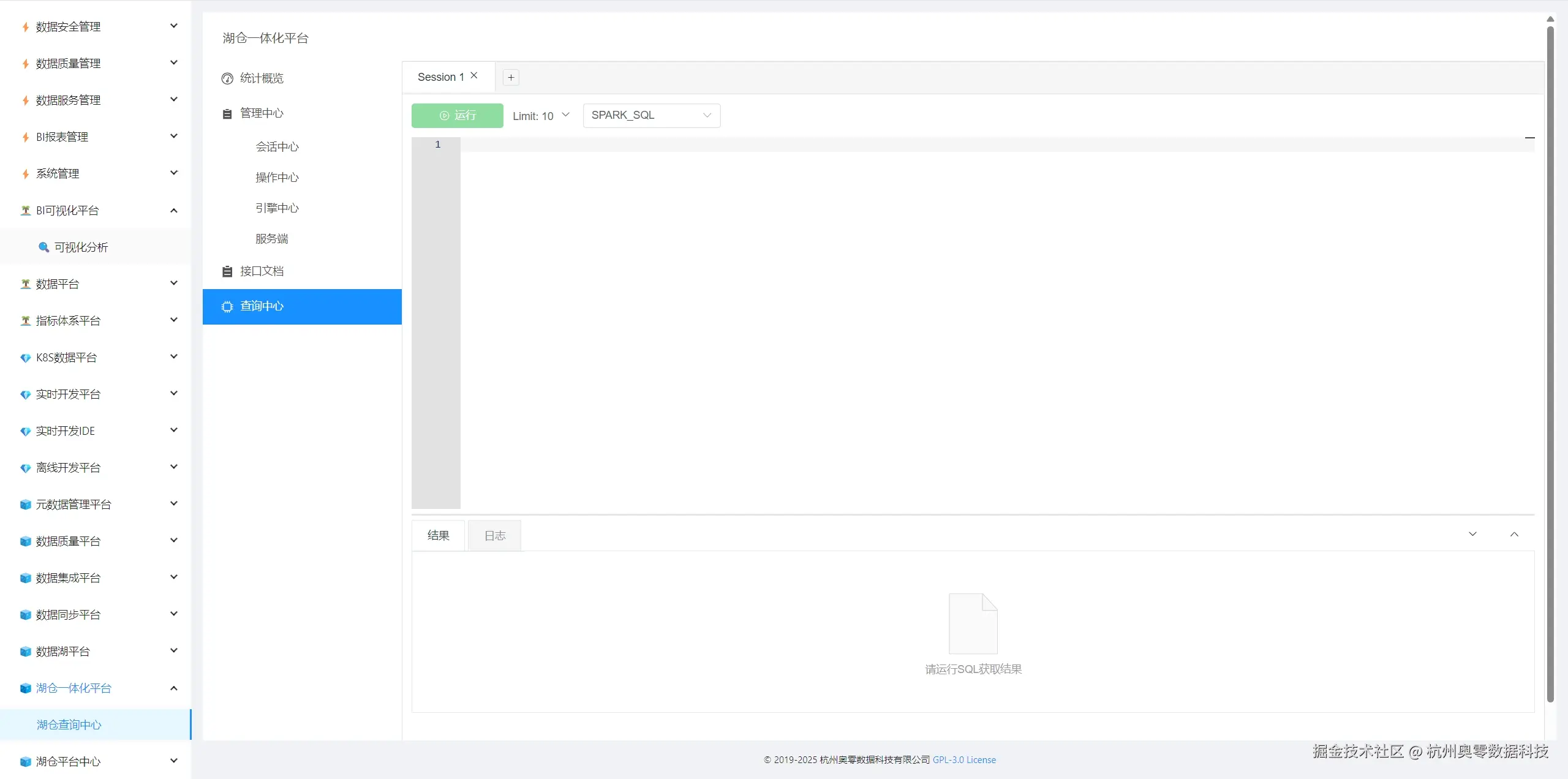
Task: Collapse results panel with down chevron
Action: coord(1472,535)
